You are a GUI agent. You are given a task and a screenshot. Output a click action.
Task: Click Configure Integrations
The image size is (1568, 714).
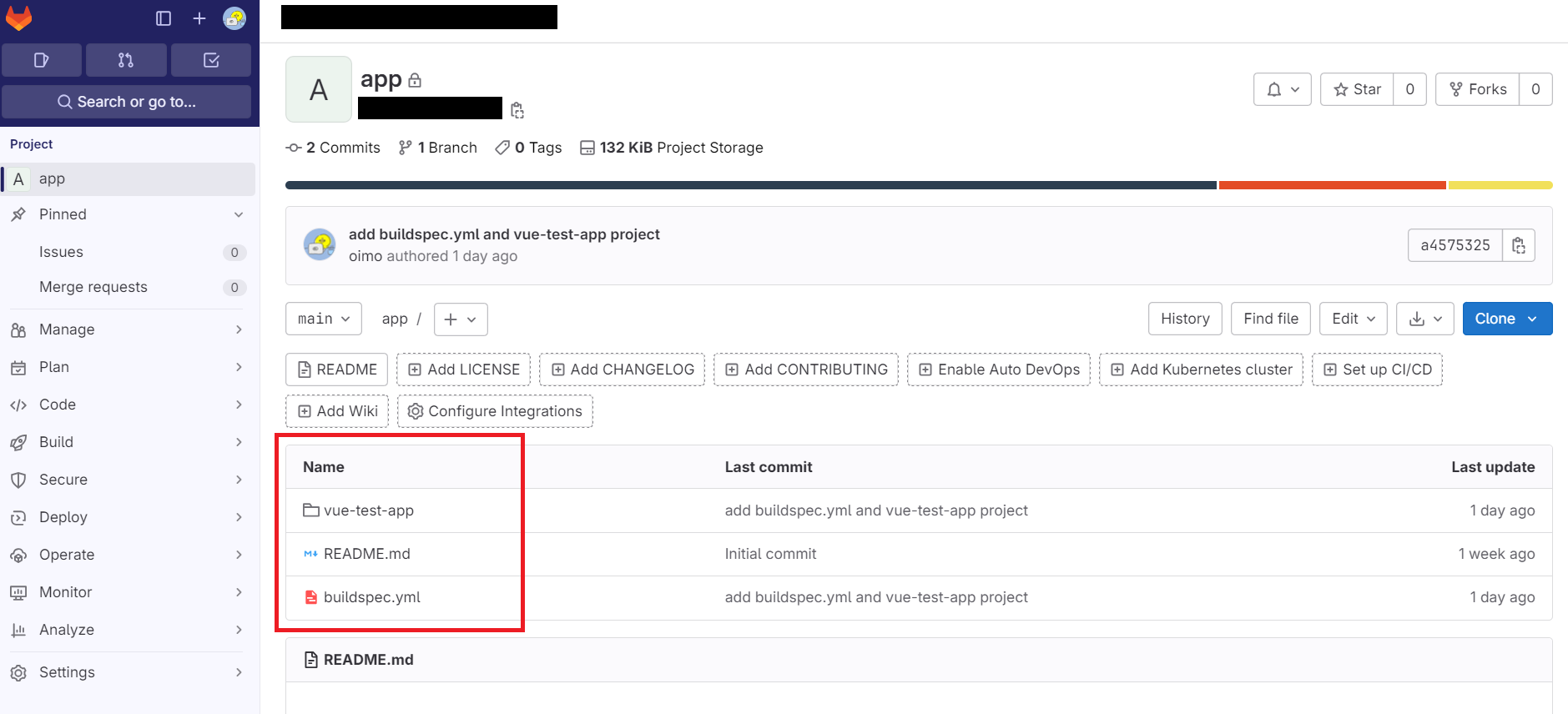[x=495, y=411]
